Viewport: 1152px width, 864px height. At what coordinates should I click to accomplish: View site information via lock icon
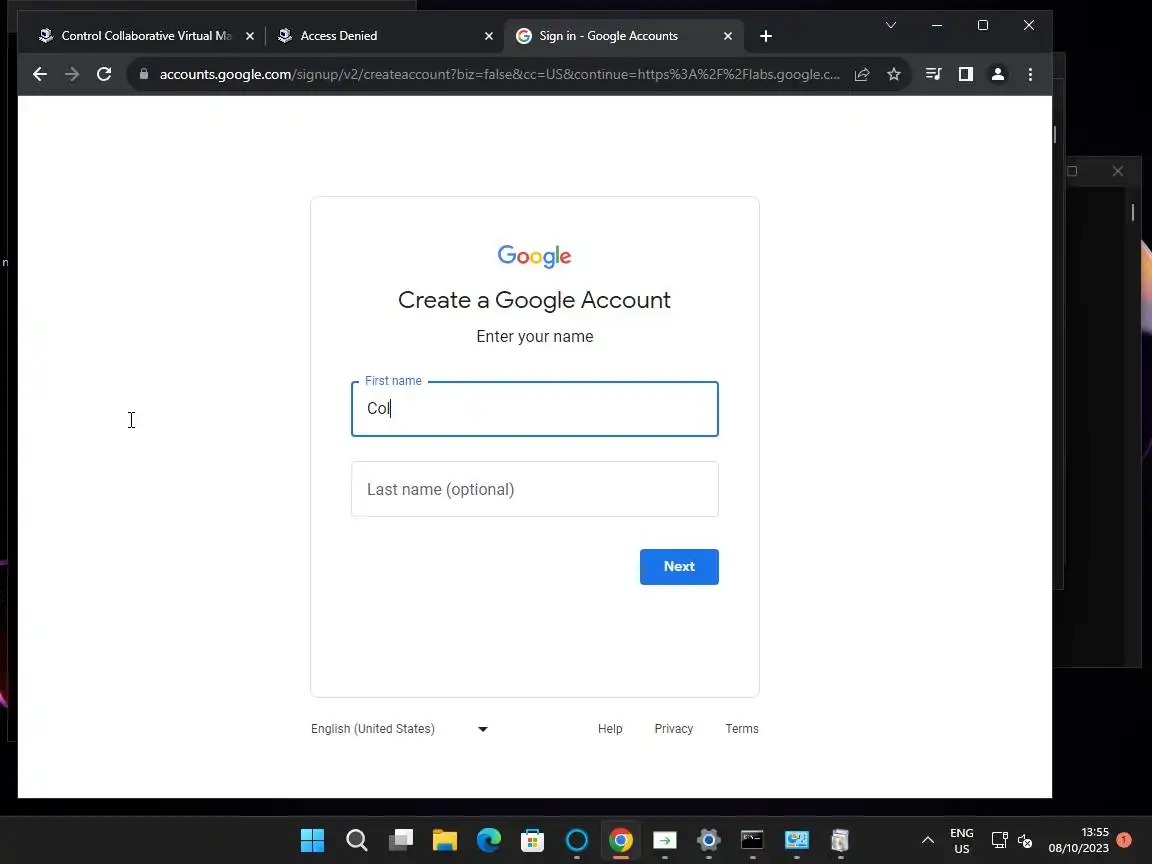pyautogui.click(x=144, y=74)
